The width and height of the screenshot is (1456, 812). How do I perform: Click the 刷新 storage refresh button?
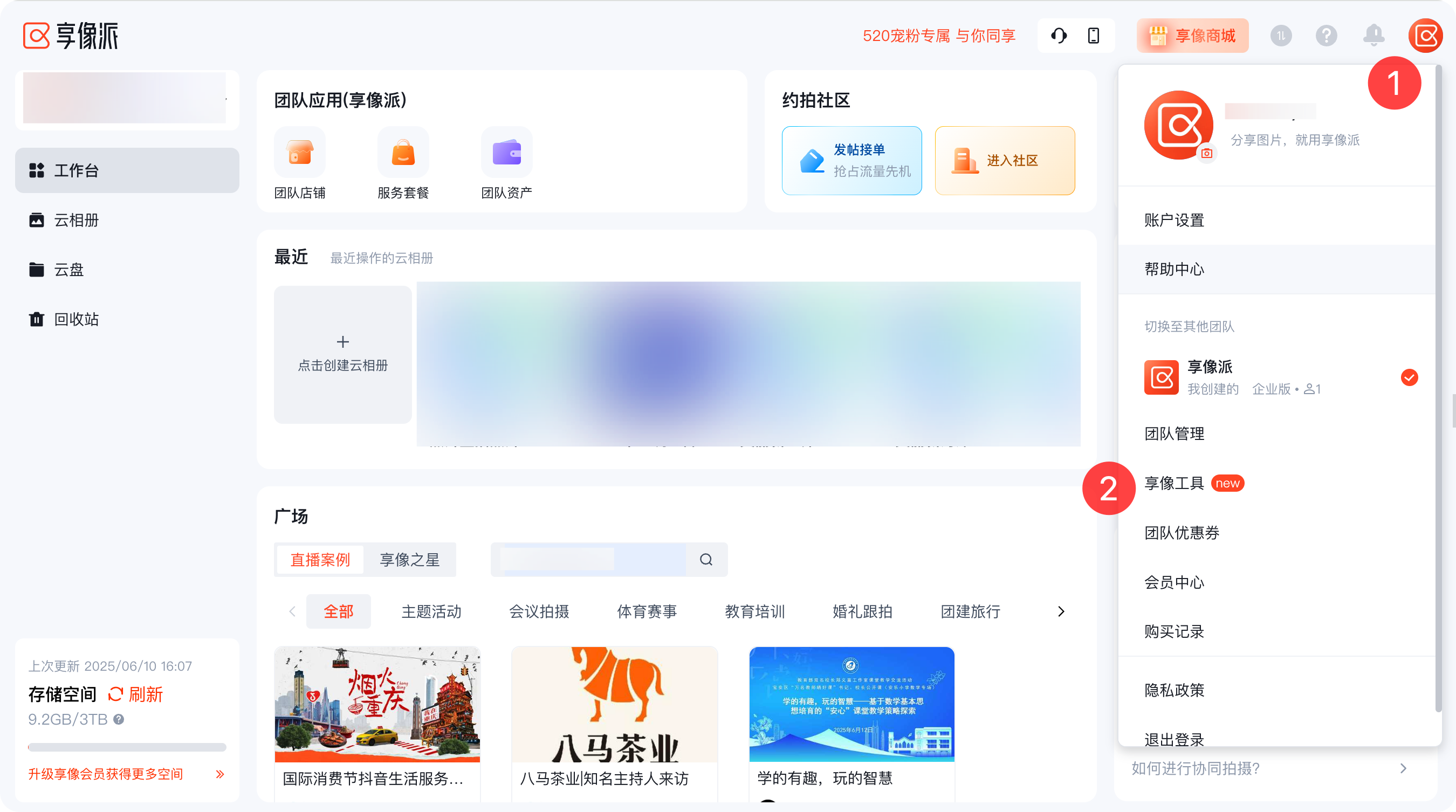click(x=136, y=694)
